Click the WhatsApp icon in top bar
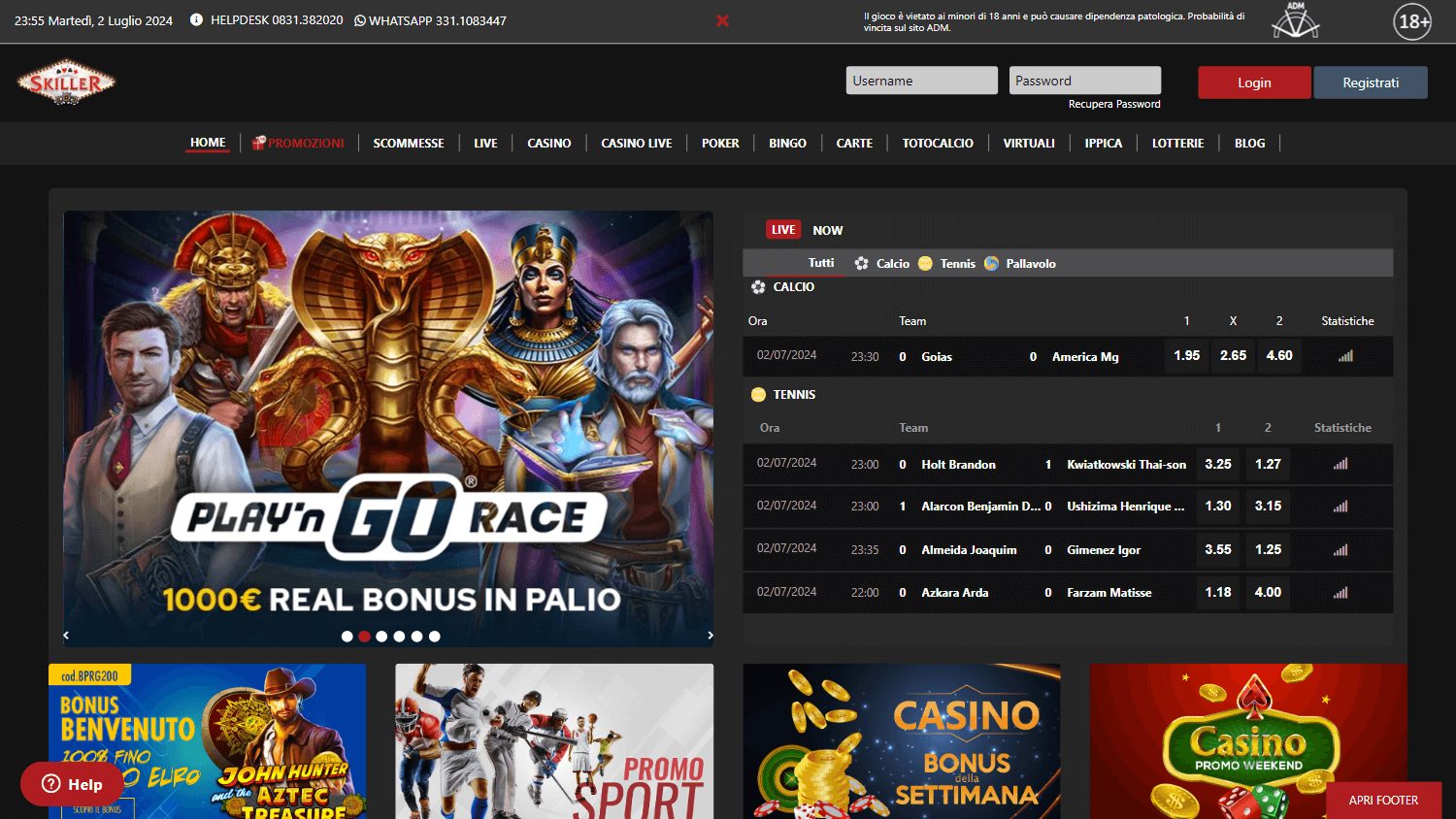This screenshot has height=819, width=1456. coord(360,20)
